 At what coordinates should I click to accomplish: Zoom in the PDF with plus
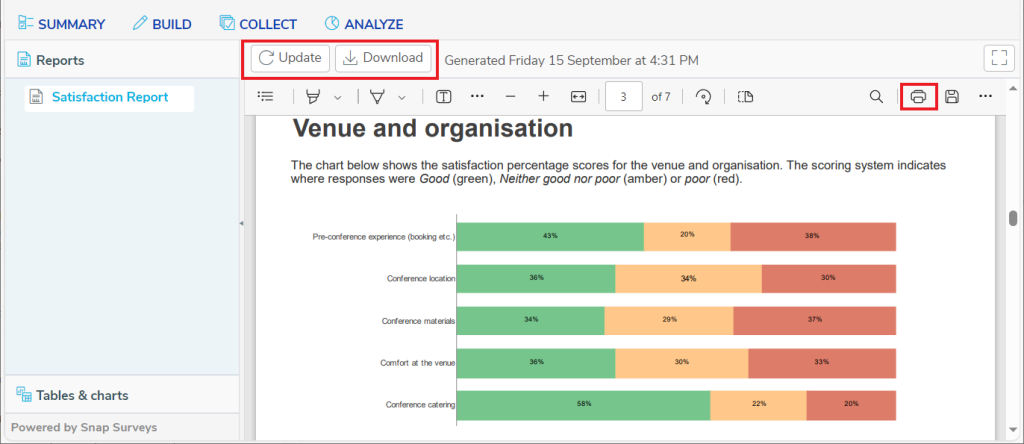[x=543, y=97]
